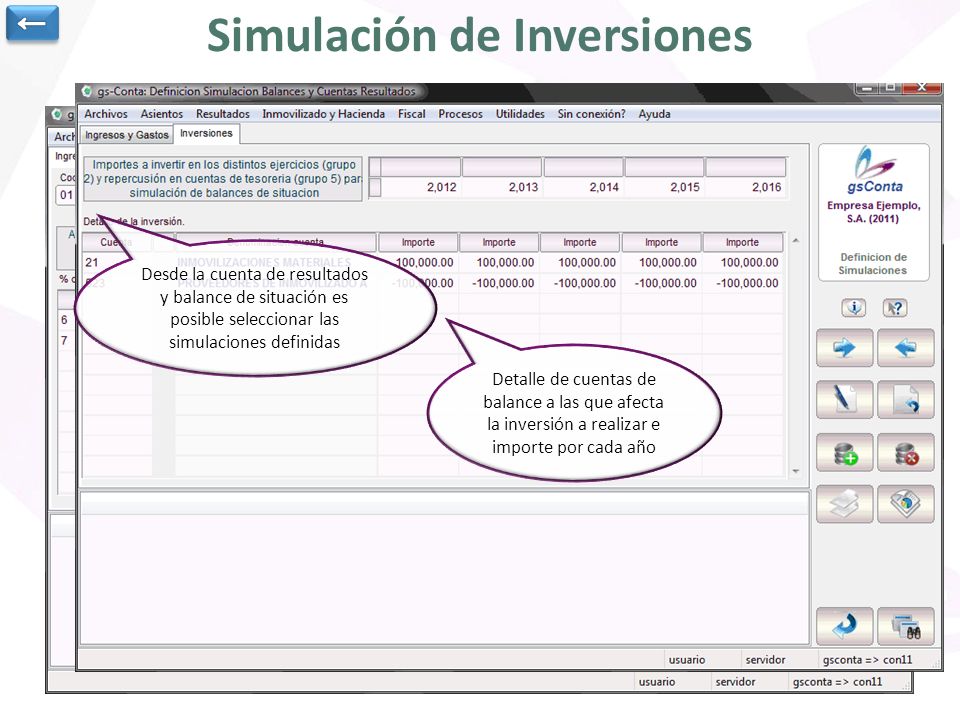The height and width of the screenshot is (720, 960).
Task: Click servidor in the back window status bar
Action: click(x=735, y=682)
